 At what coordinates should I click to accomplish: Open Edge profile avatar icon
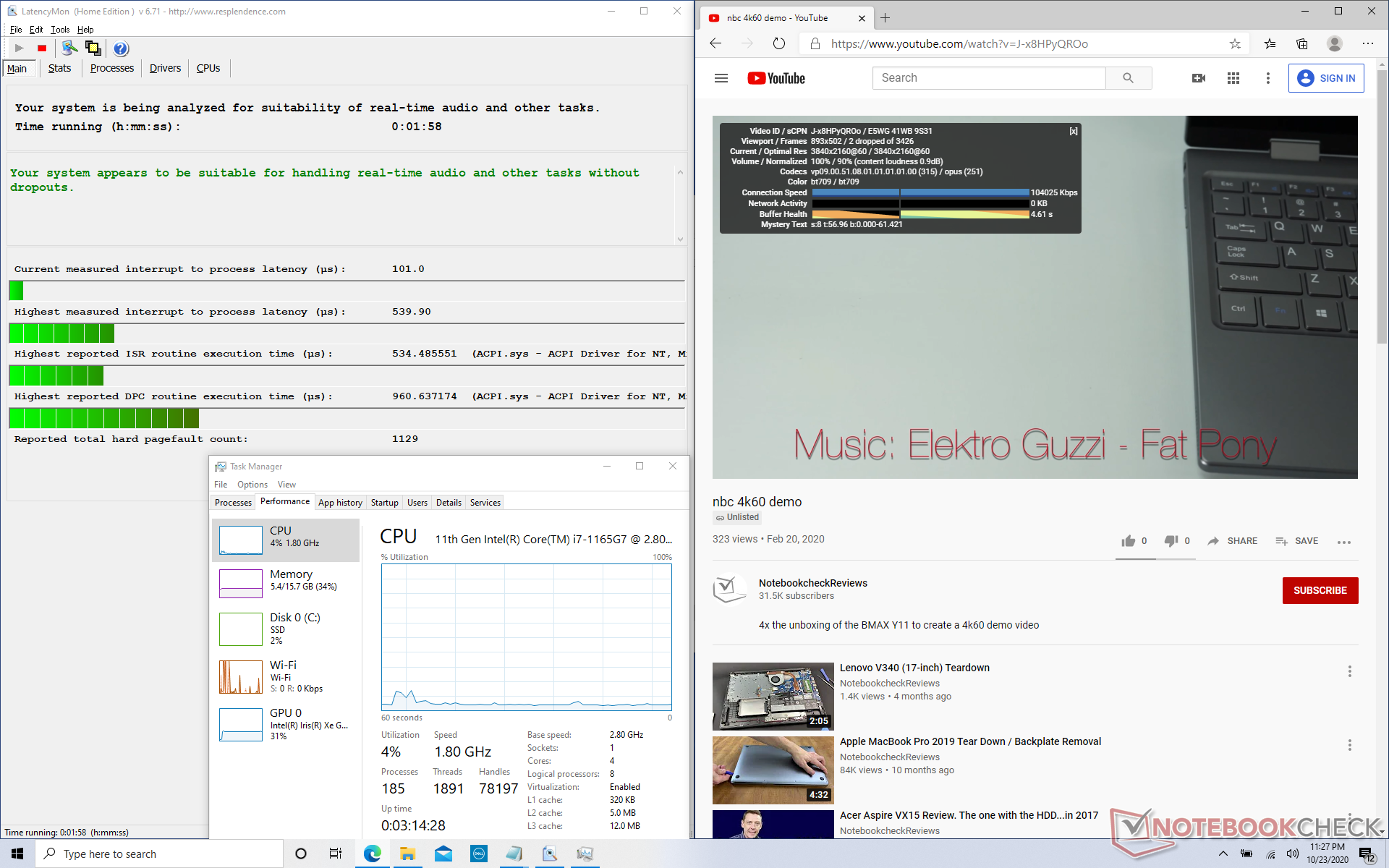1335,43
